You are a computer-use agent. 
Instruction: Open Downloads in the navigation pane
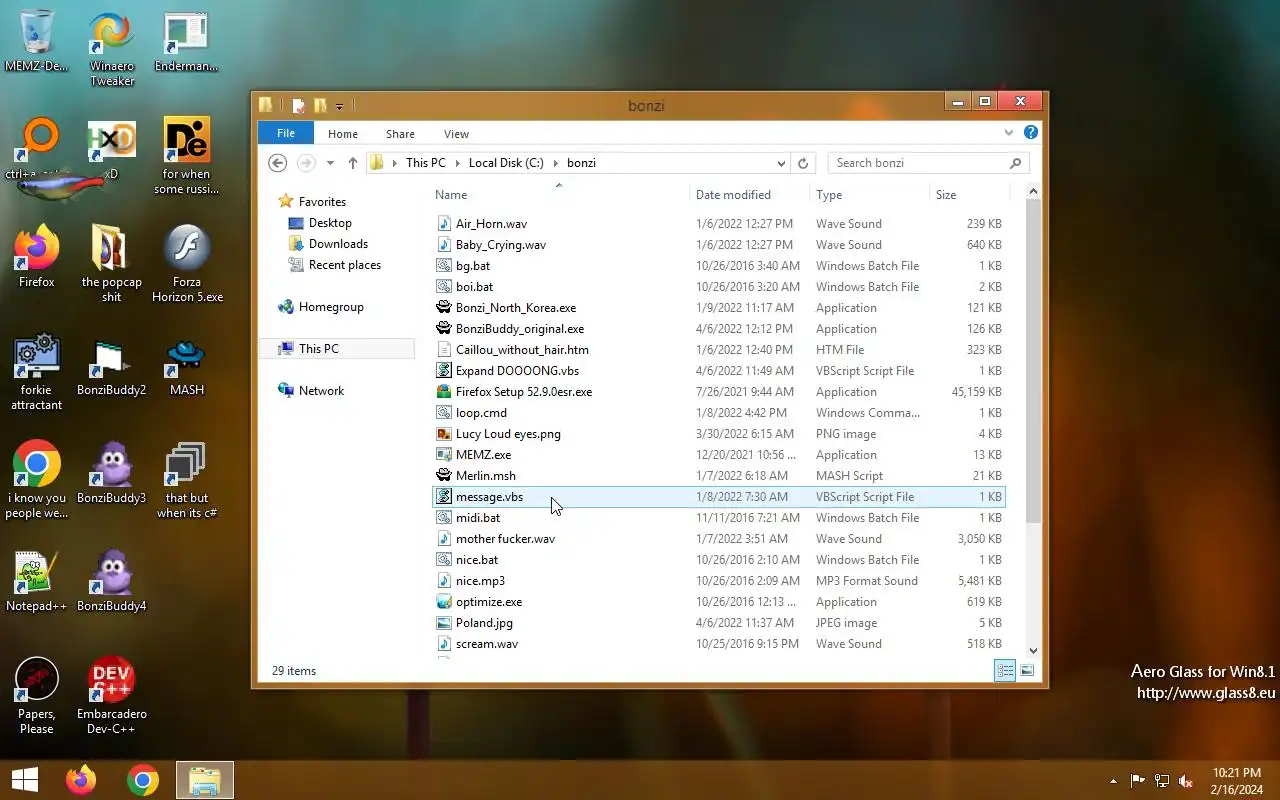(338, 244)
